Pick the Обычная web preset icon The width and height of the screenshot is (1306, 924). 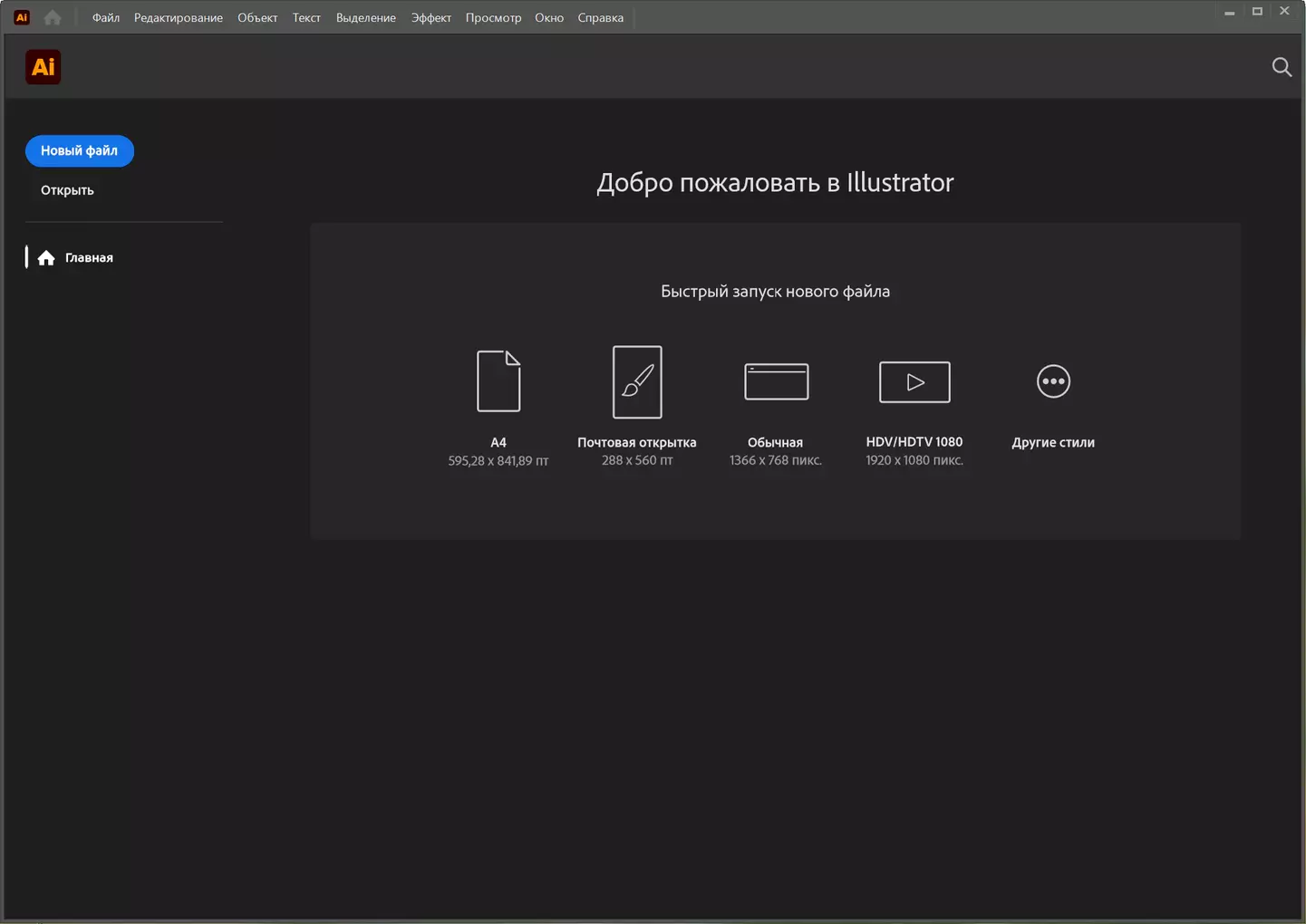[776, 381]
